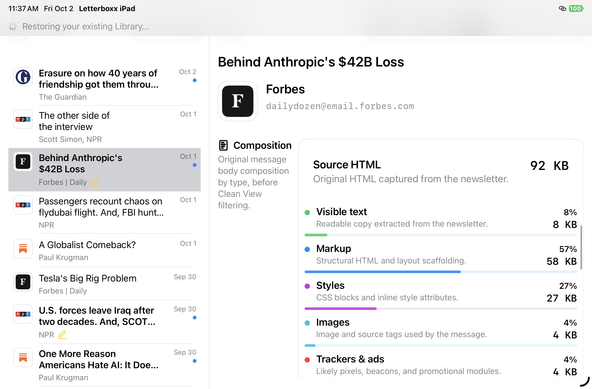This screenshot has width=592, height=389.
Task: Click 'The Guardian' source label
Action: pos(62,97)
